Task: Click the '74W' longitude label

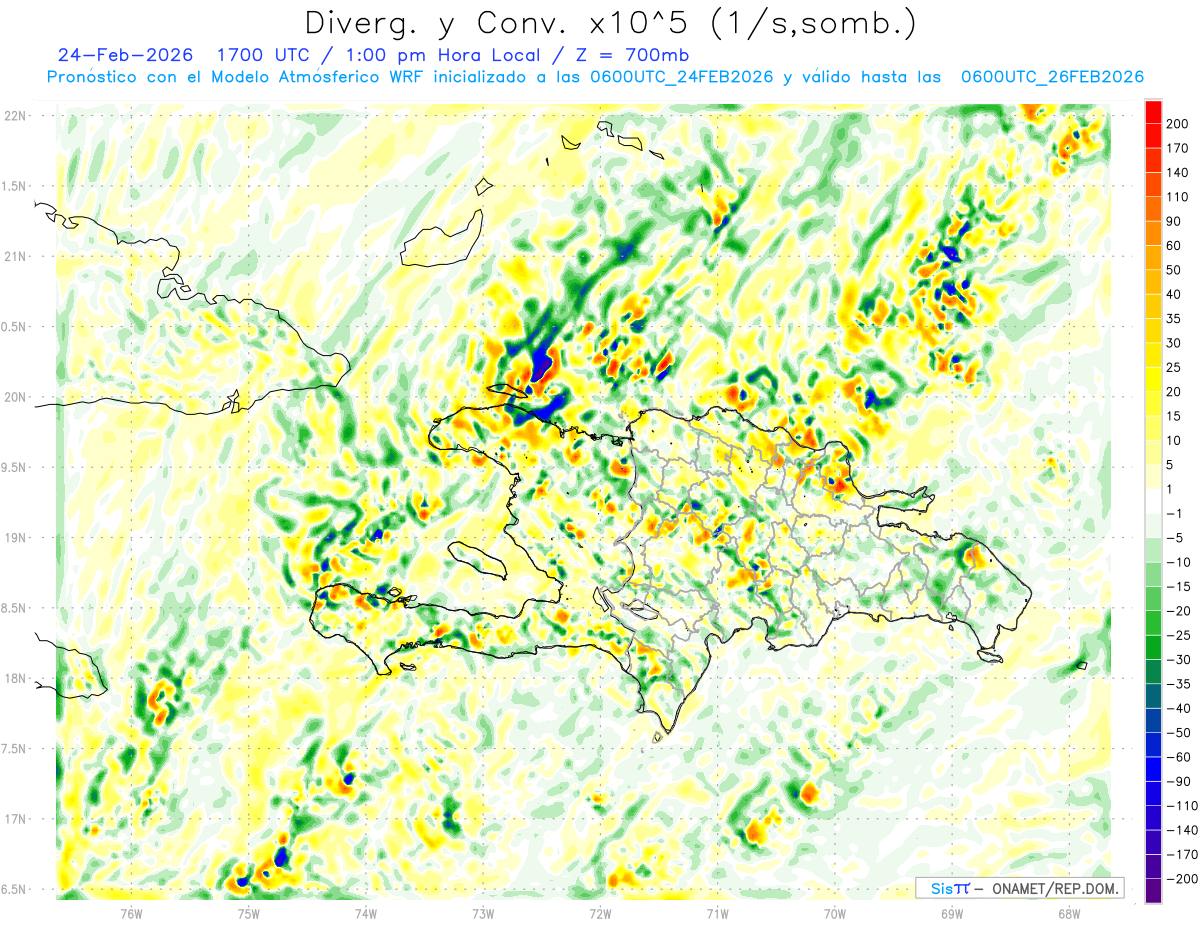Action: click(x=366, y=912)
